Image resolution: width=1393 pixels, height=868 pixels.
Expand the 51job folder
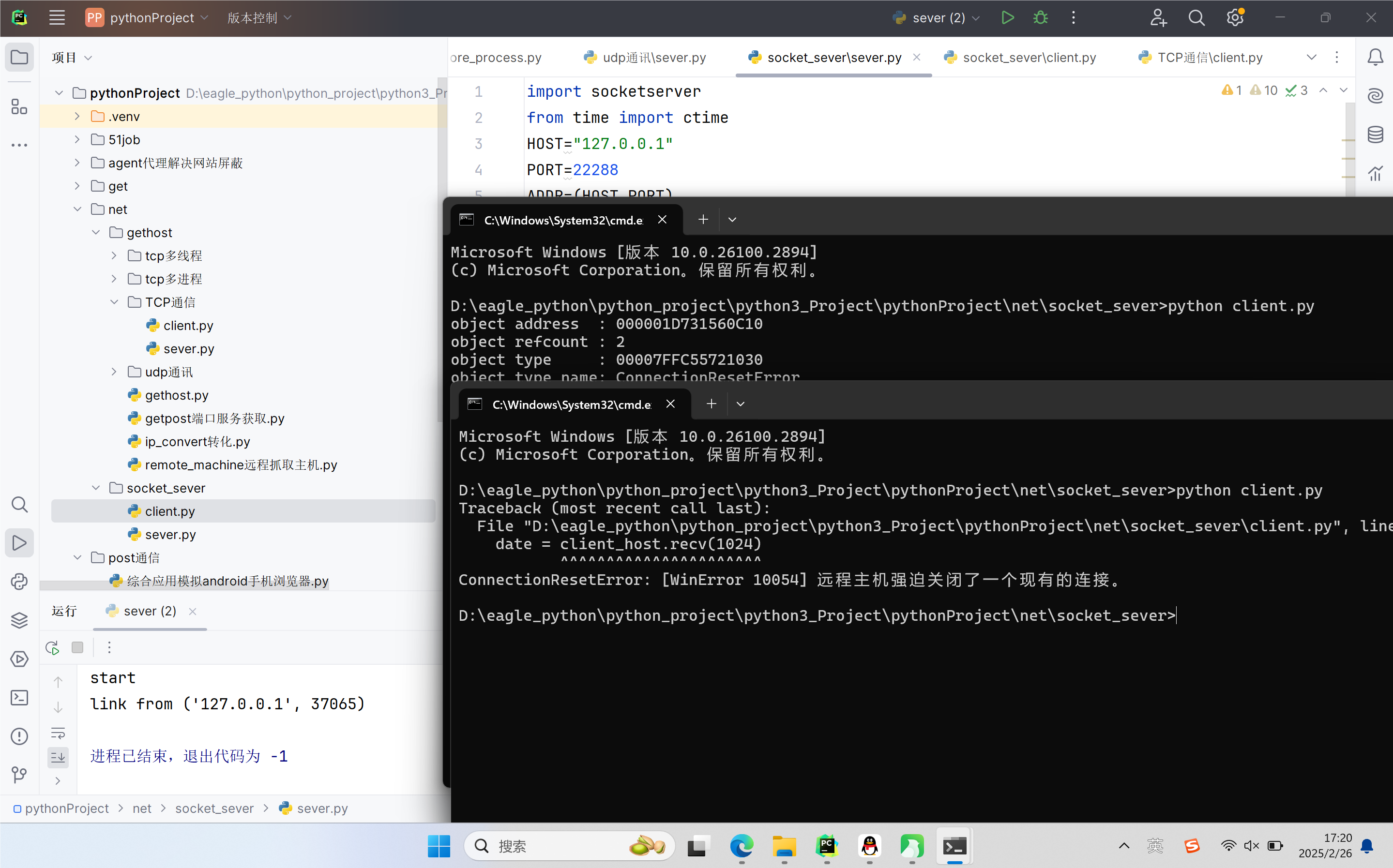77,139
